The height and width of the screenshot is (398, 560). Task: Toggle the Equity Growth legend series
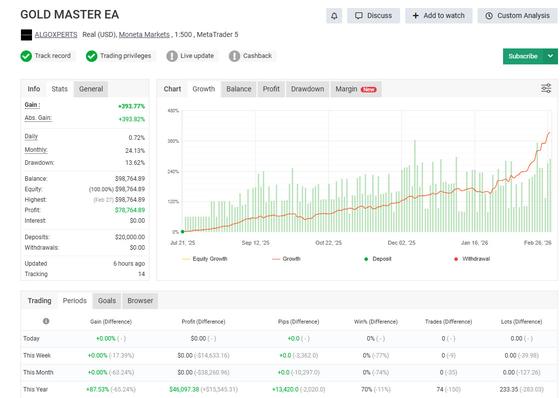(205, 259)
